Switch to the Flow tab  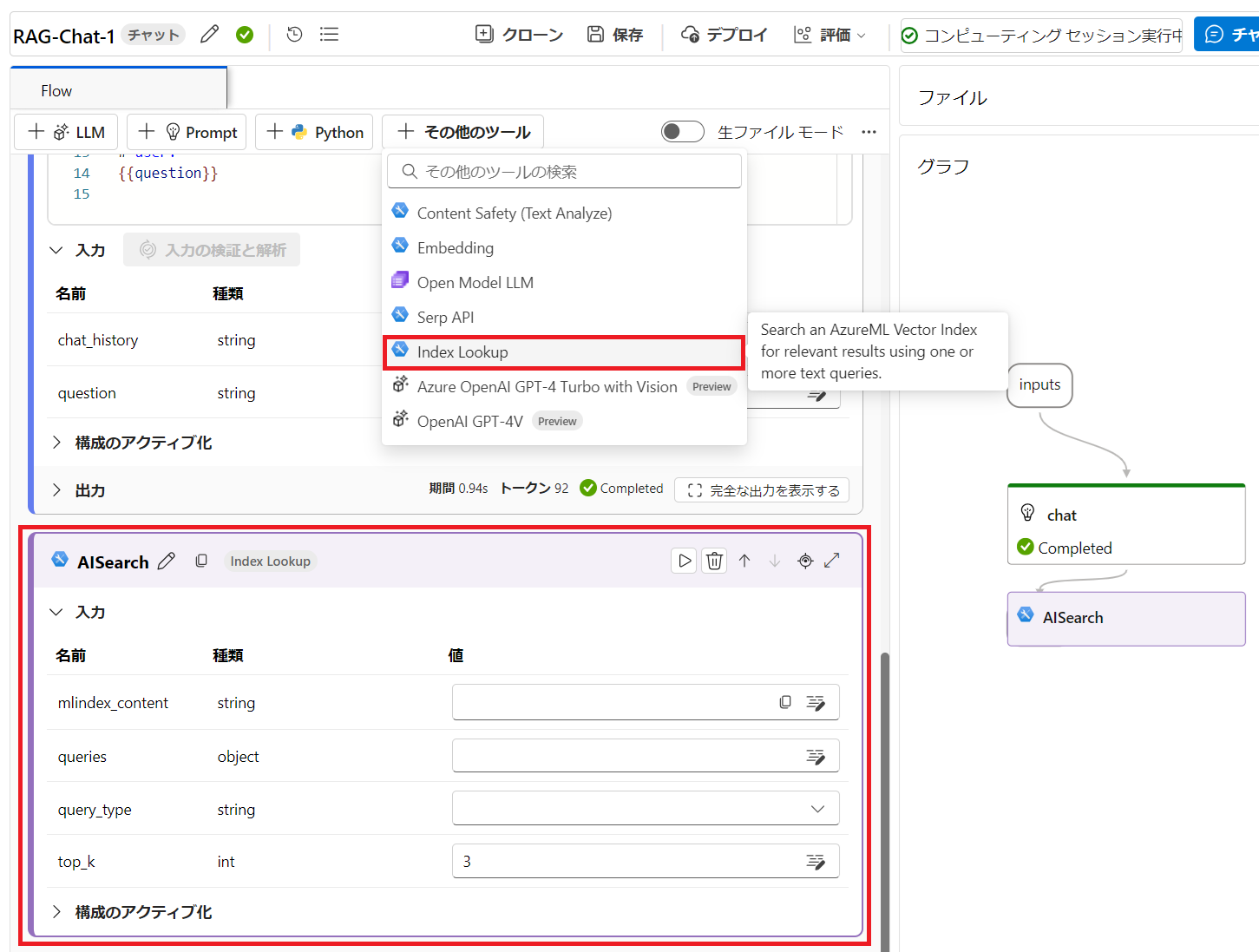pyautogui.click(x=118, y=90)
